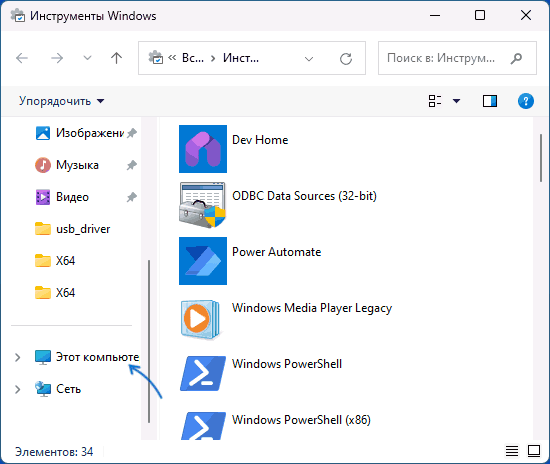The width and height of the screenshot is (550, 464).
Task: Select the Power Automate label
Action: (x=276, y=252)
